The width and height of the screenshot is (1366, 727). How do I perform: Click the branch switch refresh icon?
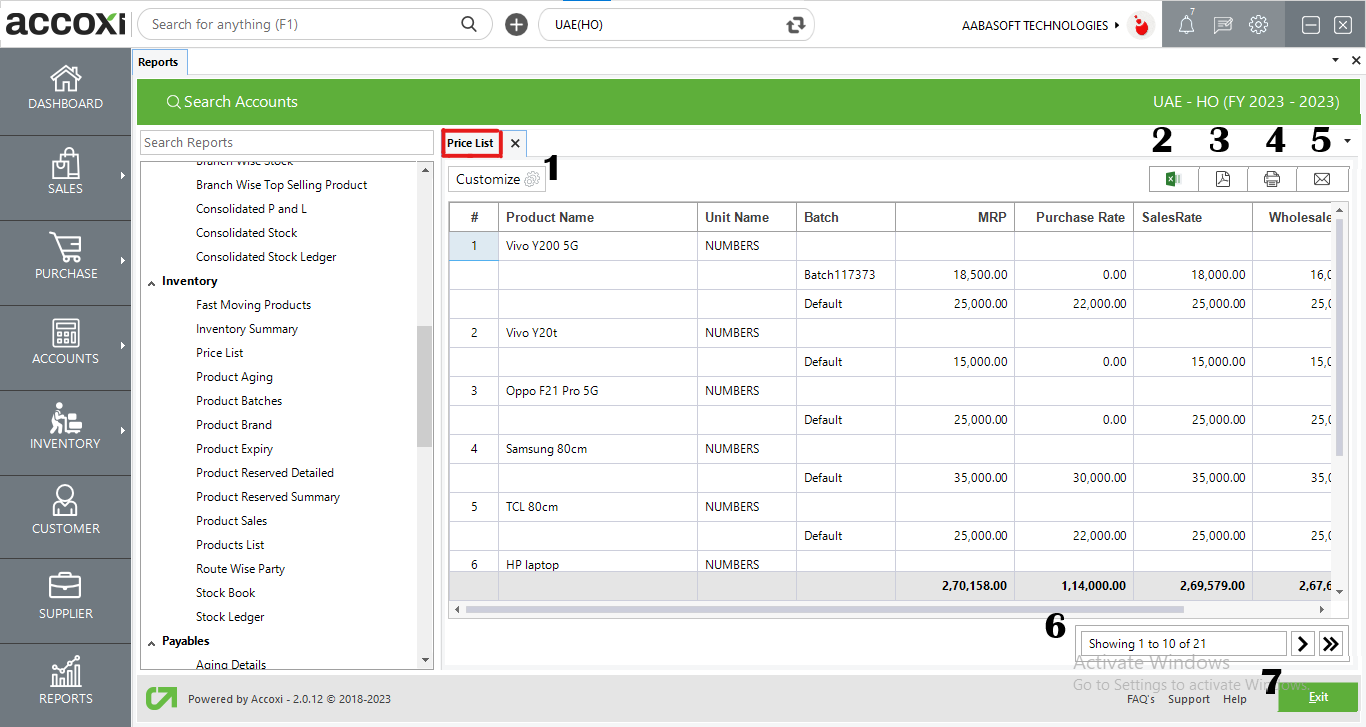796,25
